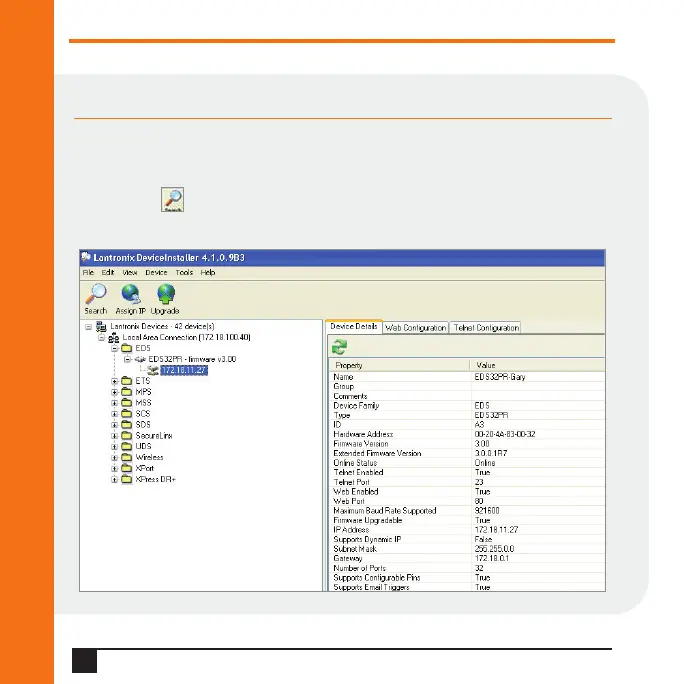Expand the SCS folder node
Screen dimensions: 684x684
(114, 414)
